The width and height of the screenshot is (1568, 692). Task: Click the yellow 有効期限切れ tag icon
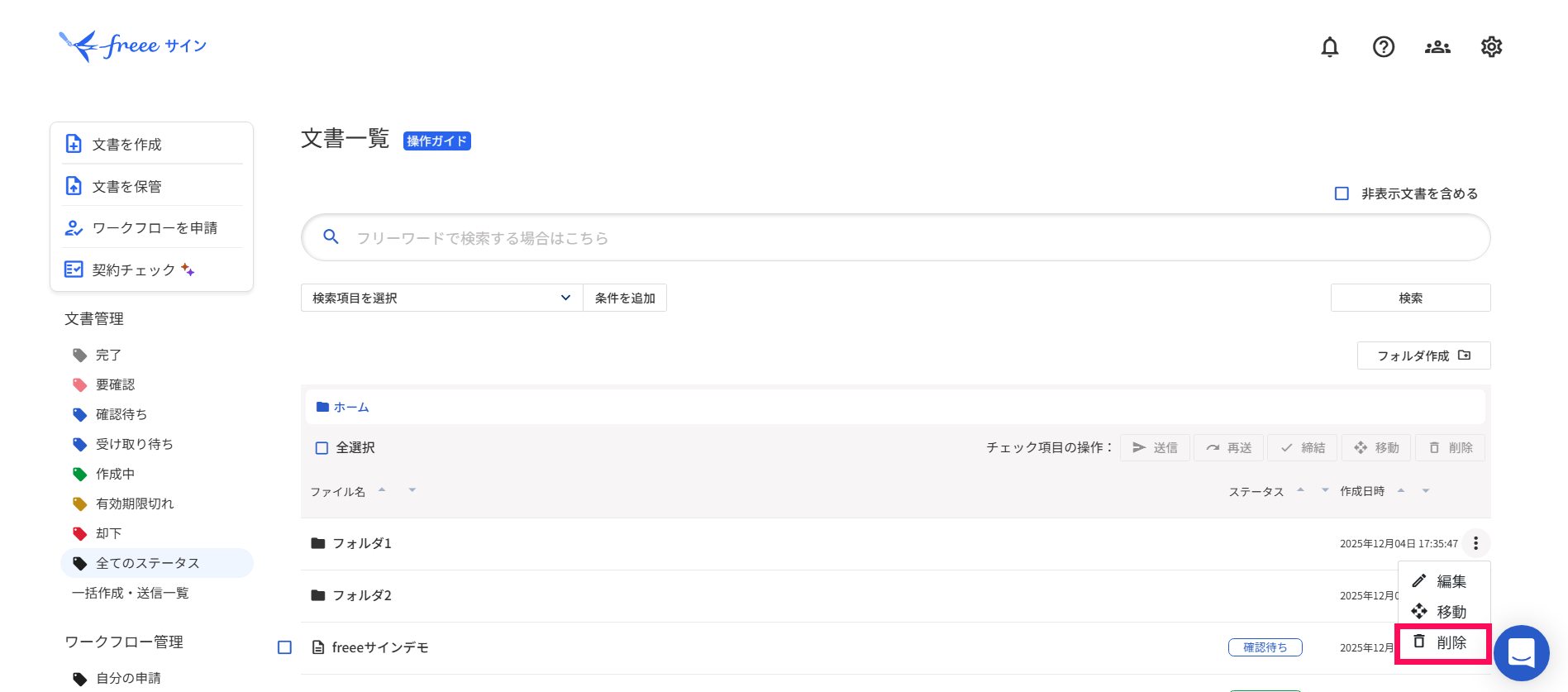(x=80, y=504)
